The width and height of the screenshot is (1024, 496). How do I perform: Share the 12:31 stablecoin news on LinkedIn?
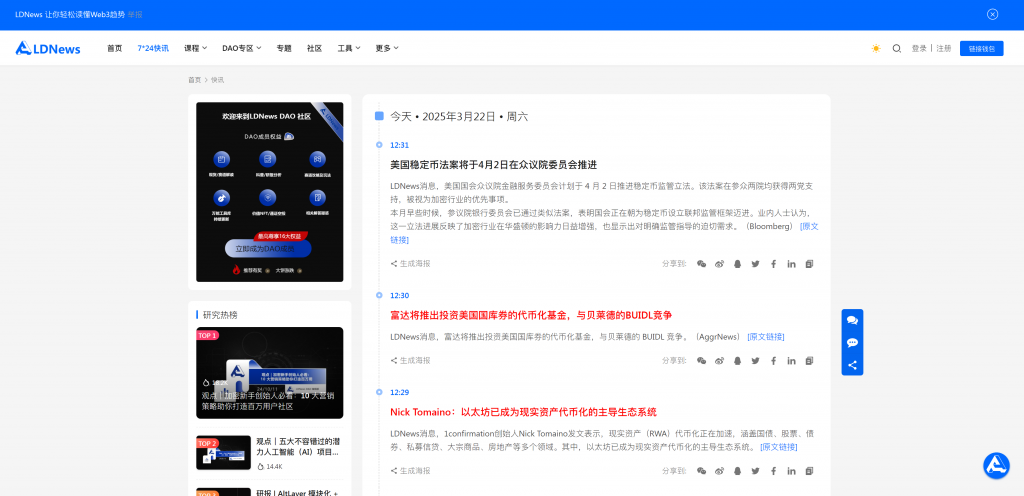coord(792,264)
